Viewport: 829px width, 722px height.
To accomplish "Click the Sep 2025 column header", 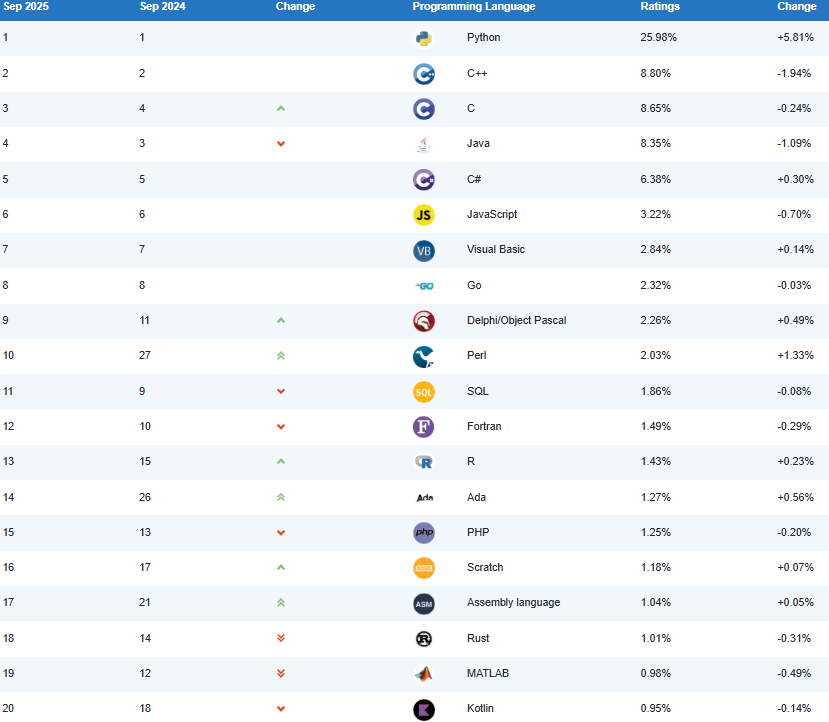I will pos(26,7).
